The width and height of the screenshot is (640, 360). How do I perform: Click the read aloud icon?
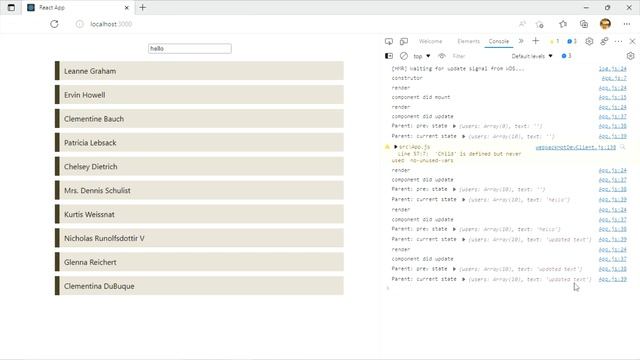click(522, 24)
